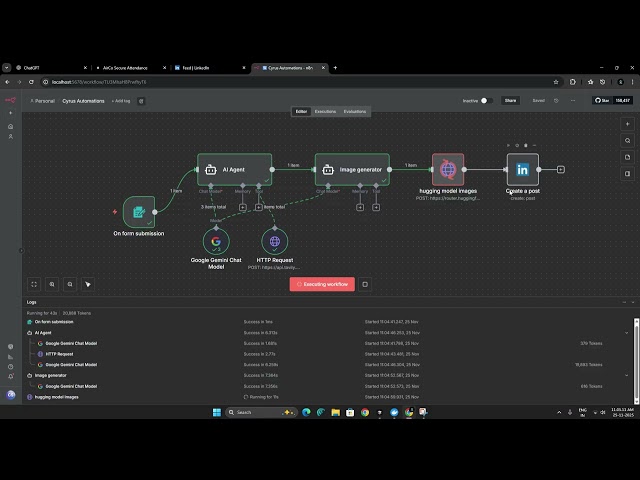The height and width of the screenshot is (480, 640).
Task: Select the Image generator node
Action: click(x=352, y=169)
